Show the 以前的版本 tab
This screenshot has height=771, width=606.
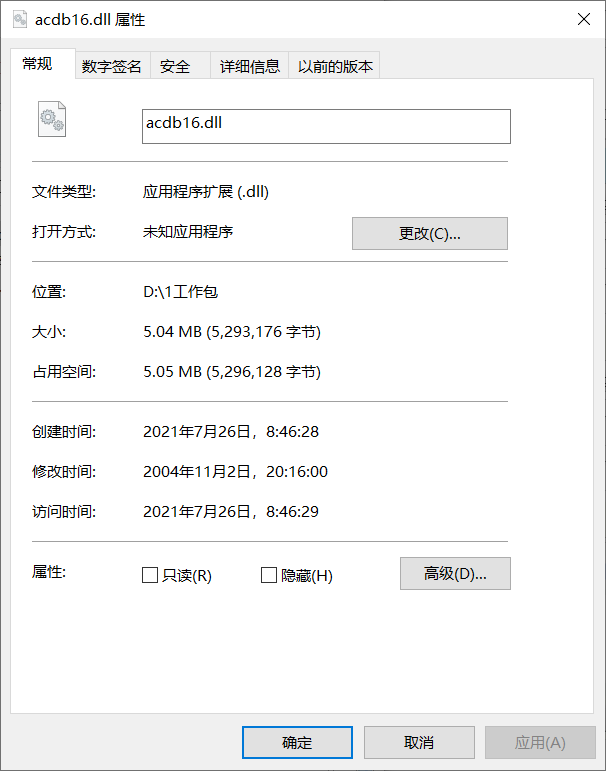335,66
